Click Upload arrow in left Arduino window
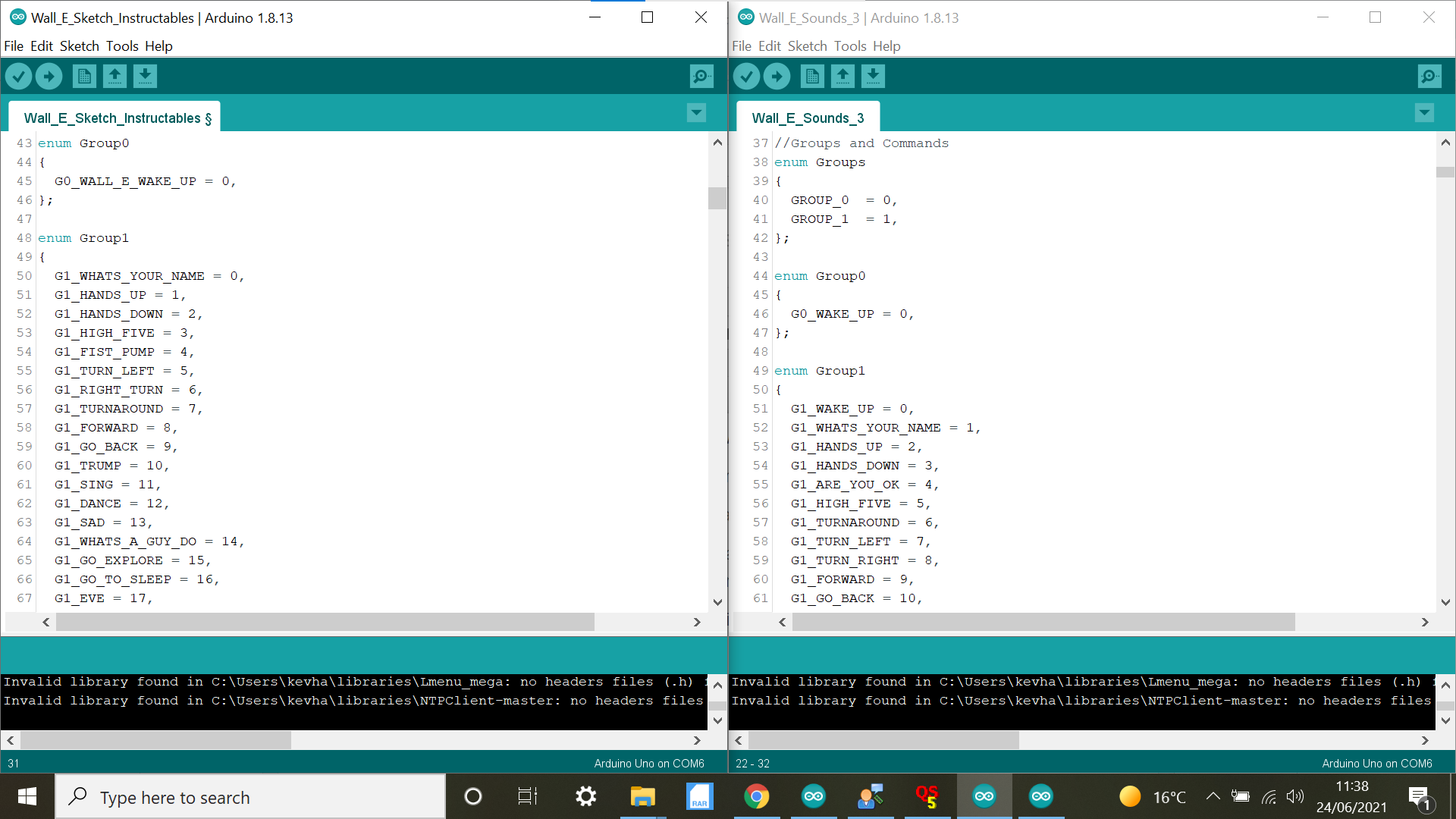This screenshot has width=1456, height=819. [x=49, y=76]
